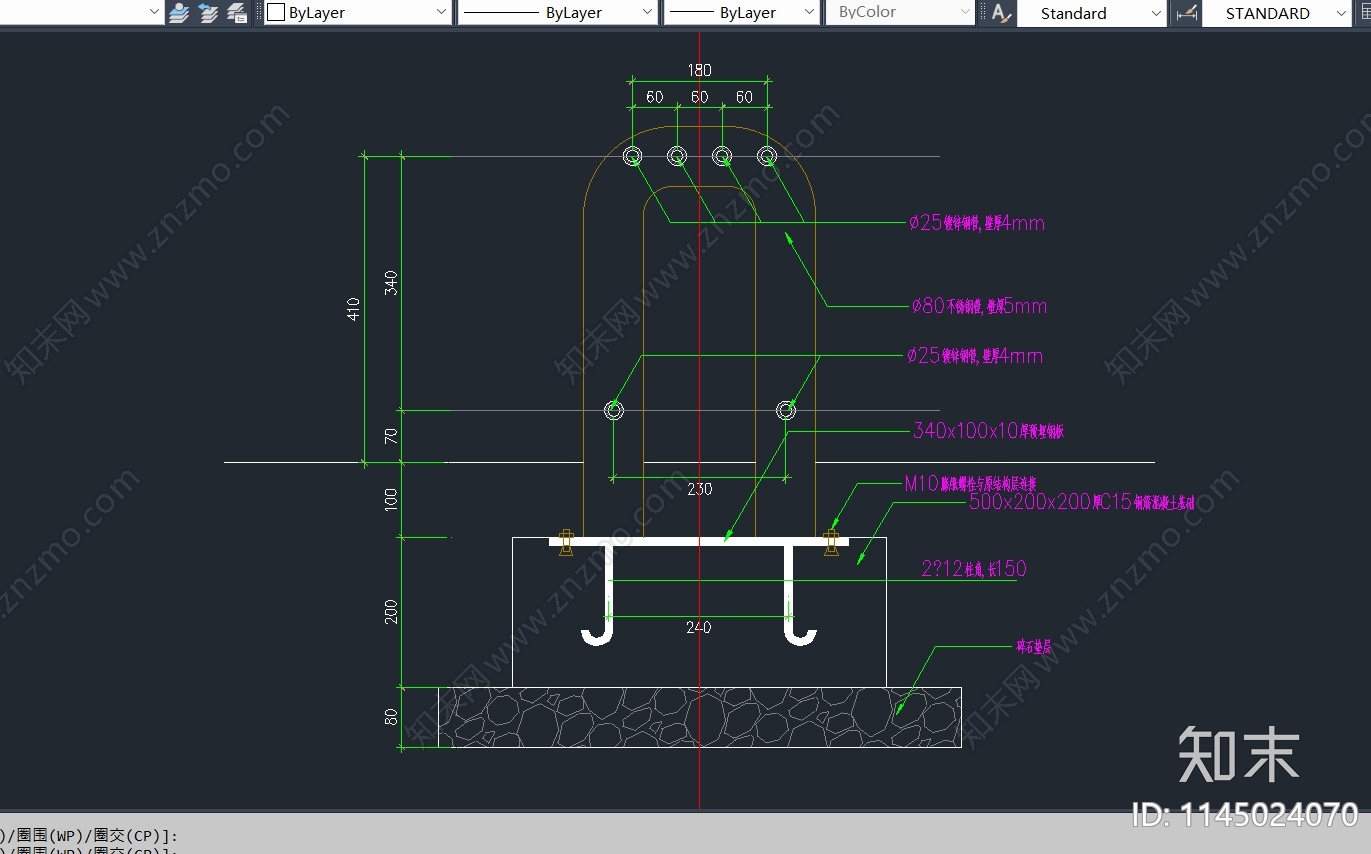The width and height of the screenshot is (1371, 854).
Task: Select the 180 dimension text
Action: [699, 70]
